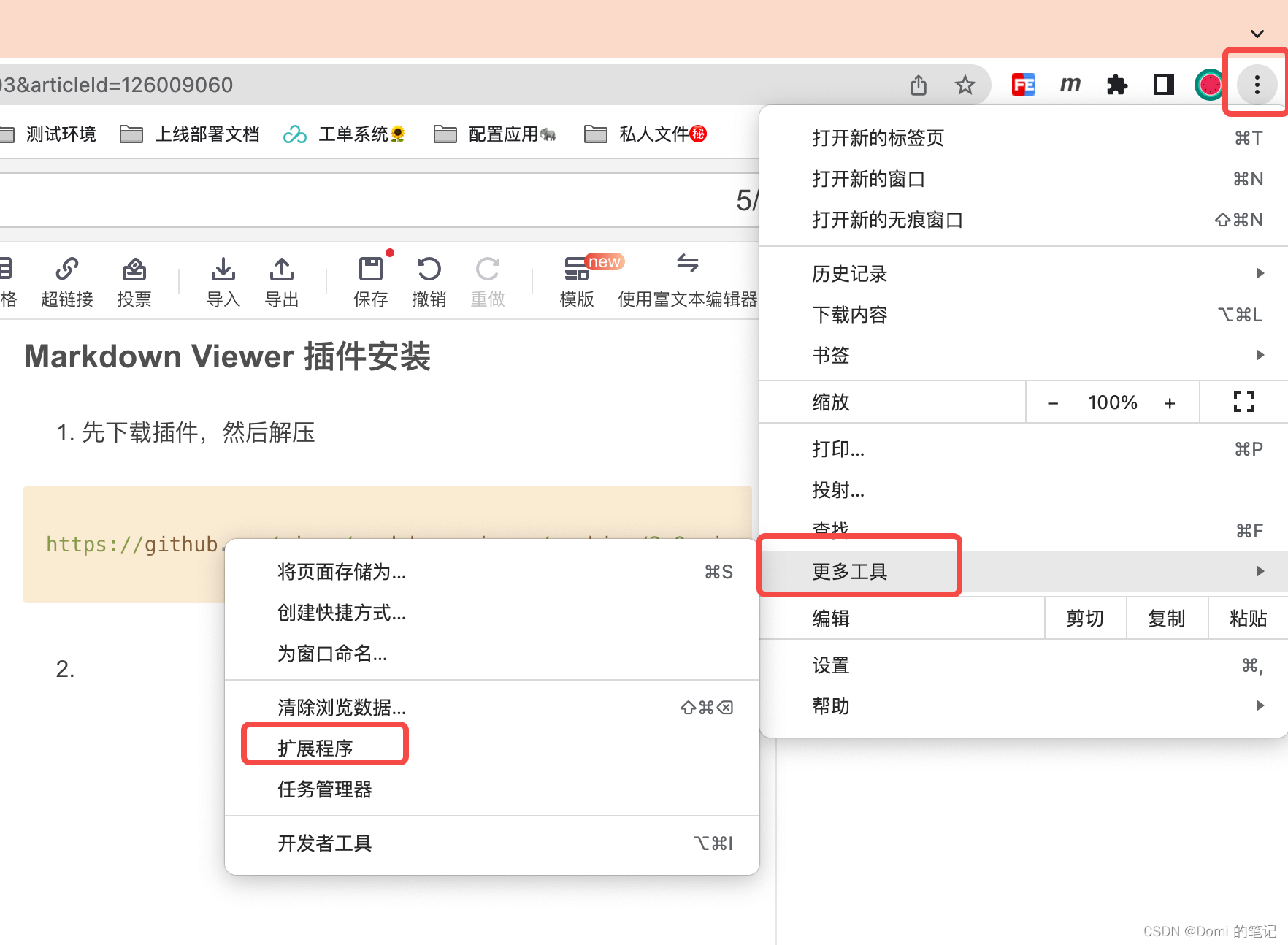Image resolution: width=1288 pixels, height=945 pixels.
Task: Open the 测试环境 bookmark folder
Action: (x=49, y=134)
